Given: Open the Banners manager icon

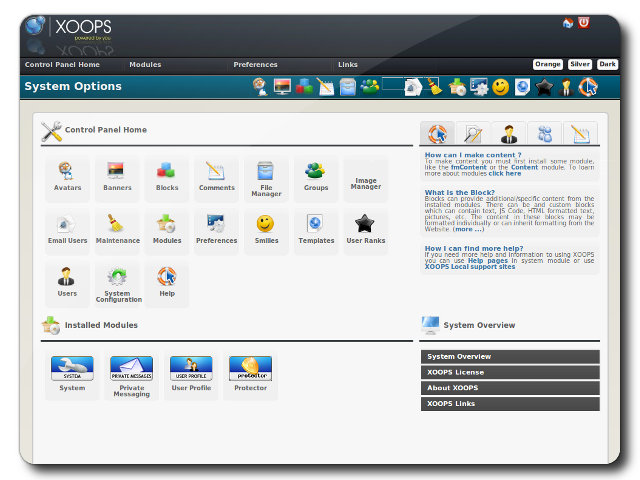Looking at the screenshot, I should click(117, 176).
